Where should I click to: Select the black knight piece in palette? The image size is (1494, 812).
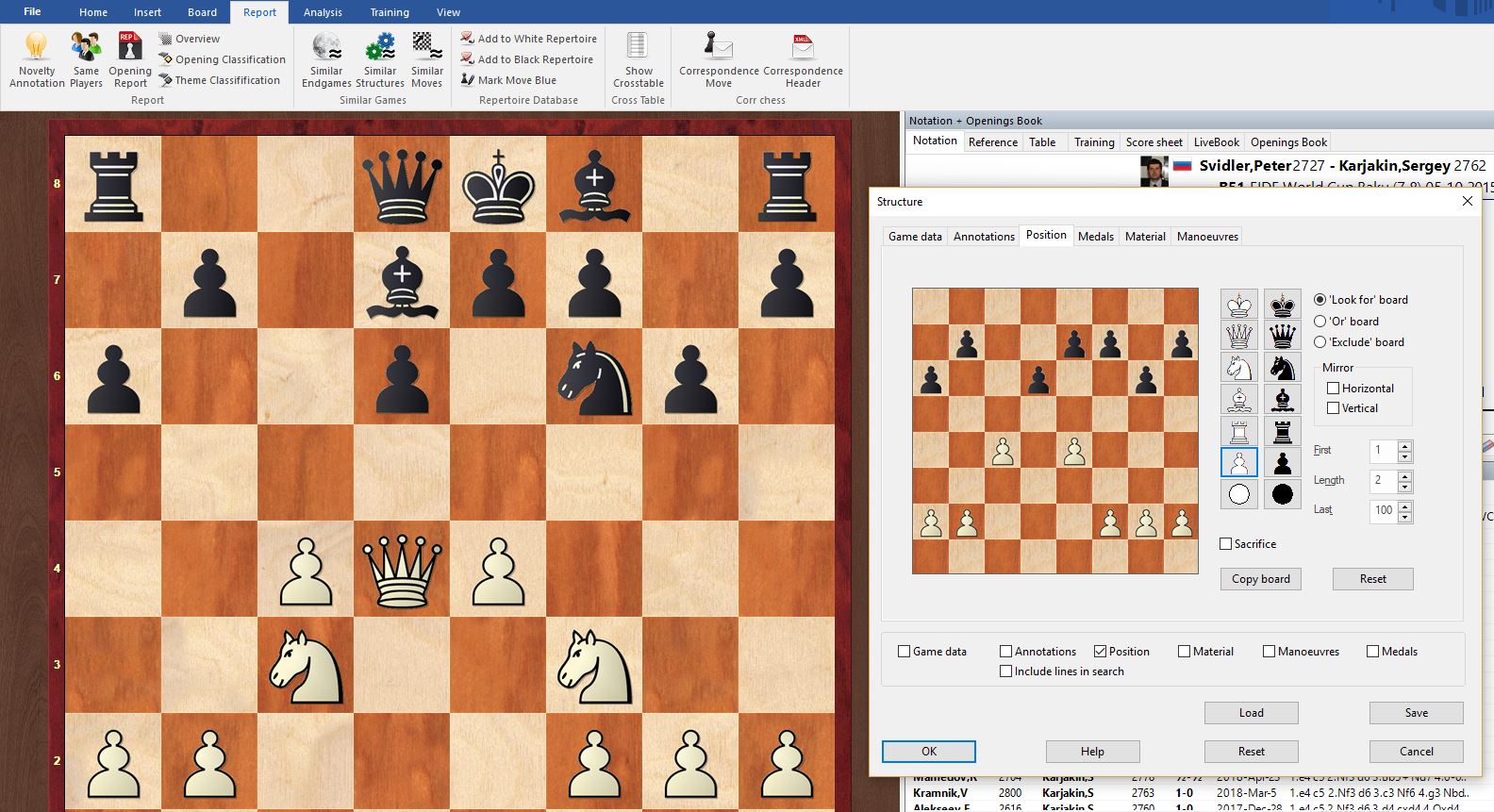(x=1282, y=367)
